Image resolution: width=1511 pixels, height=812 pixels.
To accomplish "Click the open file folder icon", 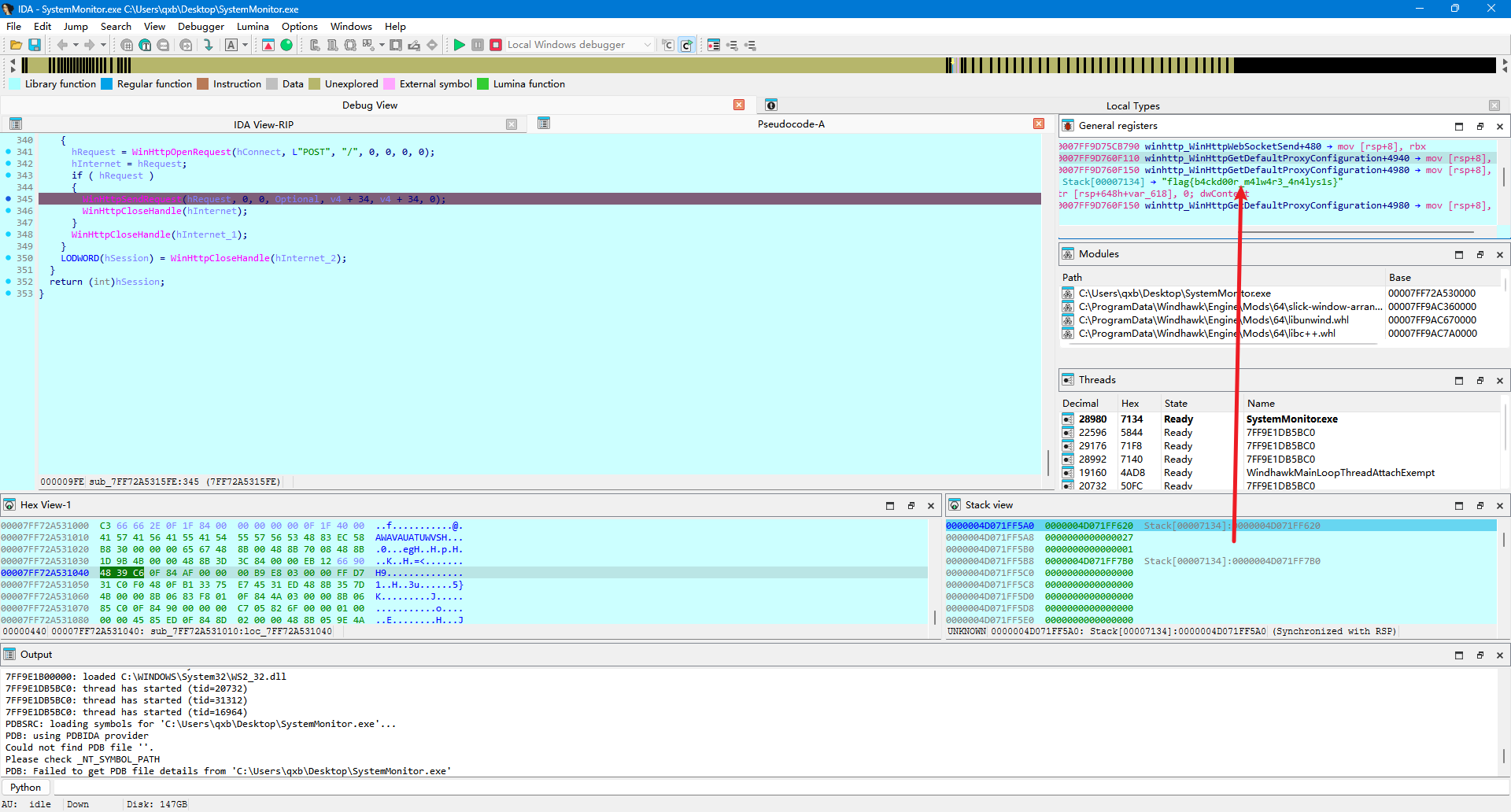I will [x=16, y=45].
